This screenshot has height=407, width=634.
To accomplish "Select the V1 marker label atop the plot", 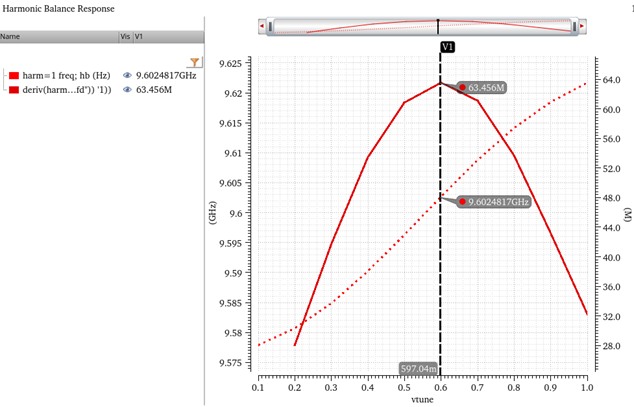I will 447,47.
